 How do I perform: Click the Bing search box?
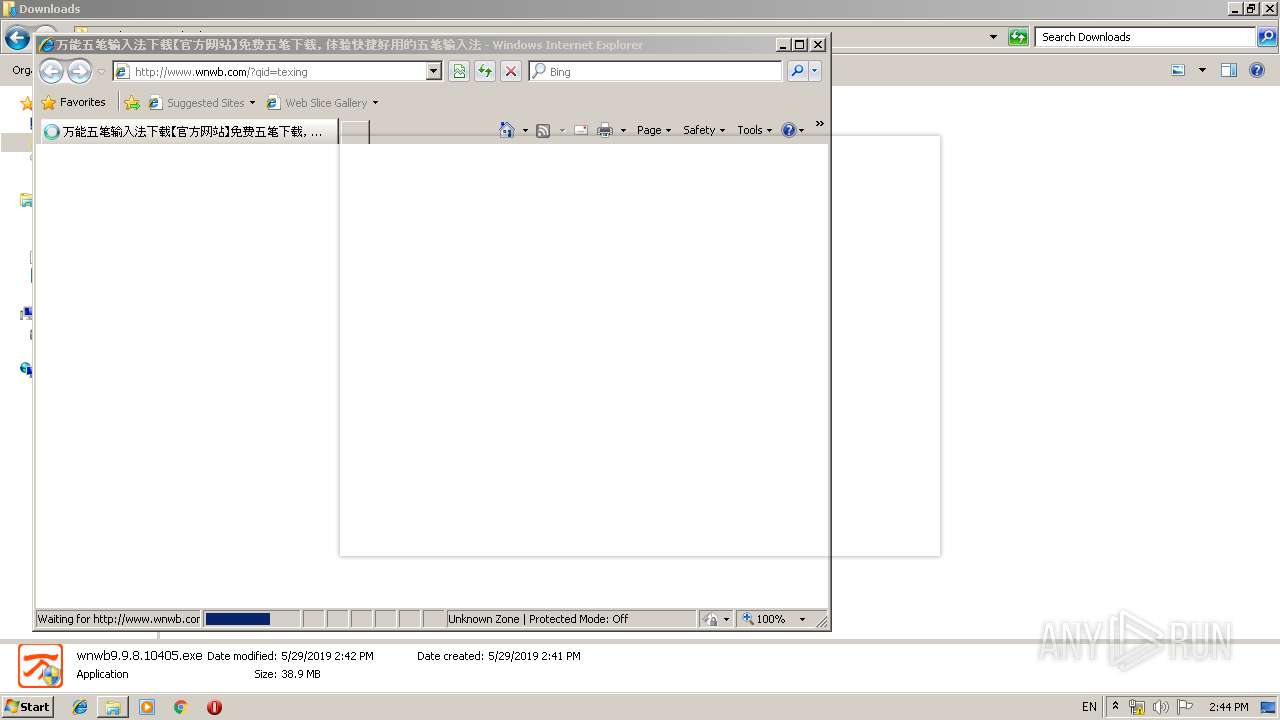point(656,72)
